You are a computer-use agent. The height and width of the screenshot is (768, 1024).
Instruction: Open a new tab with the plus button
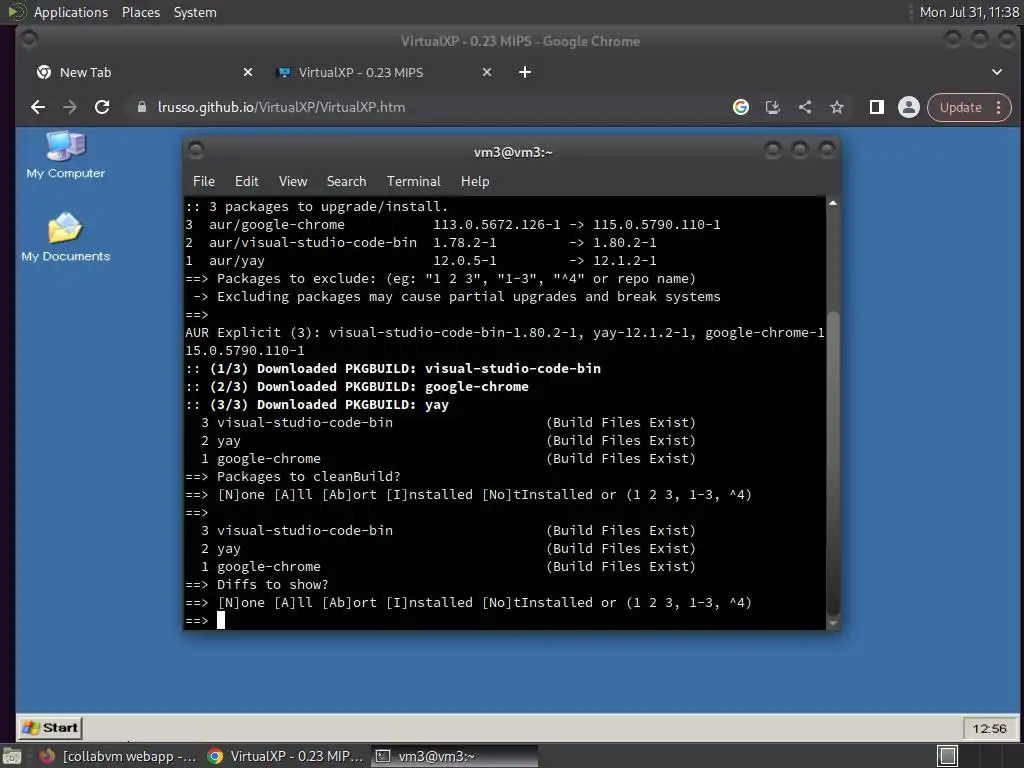(x=524, y=72)
